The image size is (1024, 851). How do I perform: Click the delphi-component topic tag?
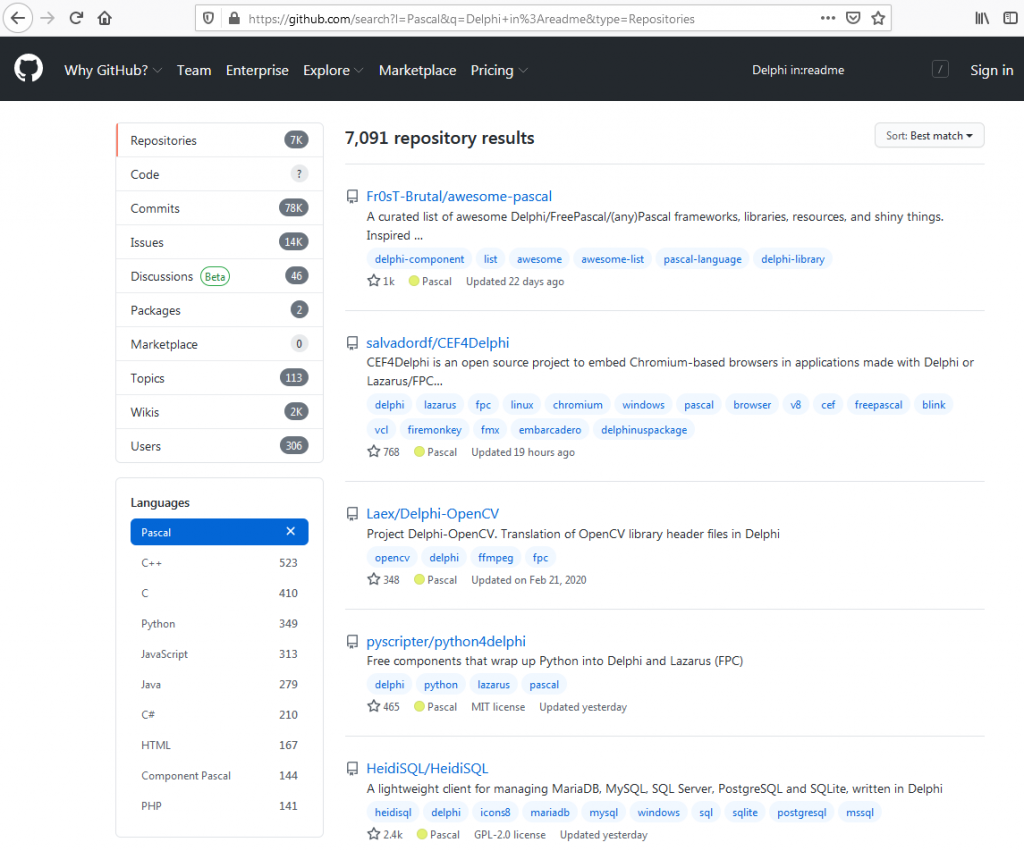419,259
